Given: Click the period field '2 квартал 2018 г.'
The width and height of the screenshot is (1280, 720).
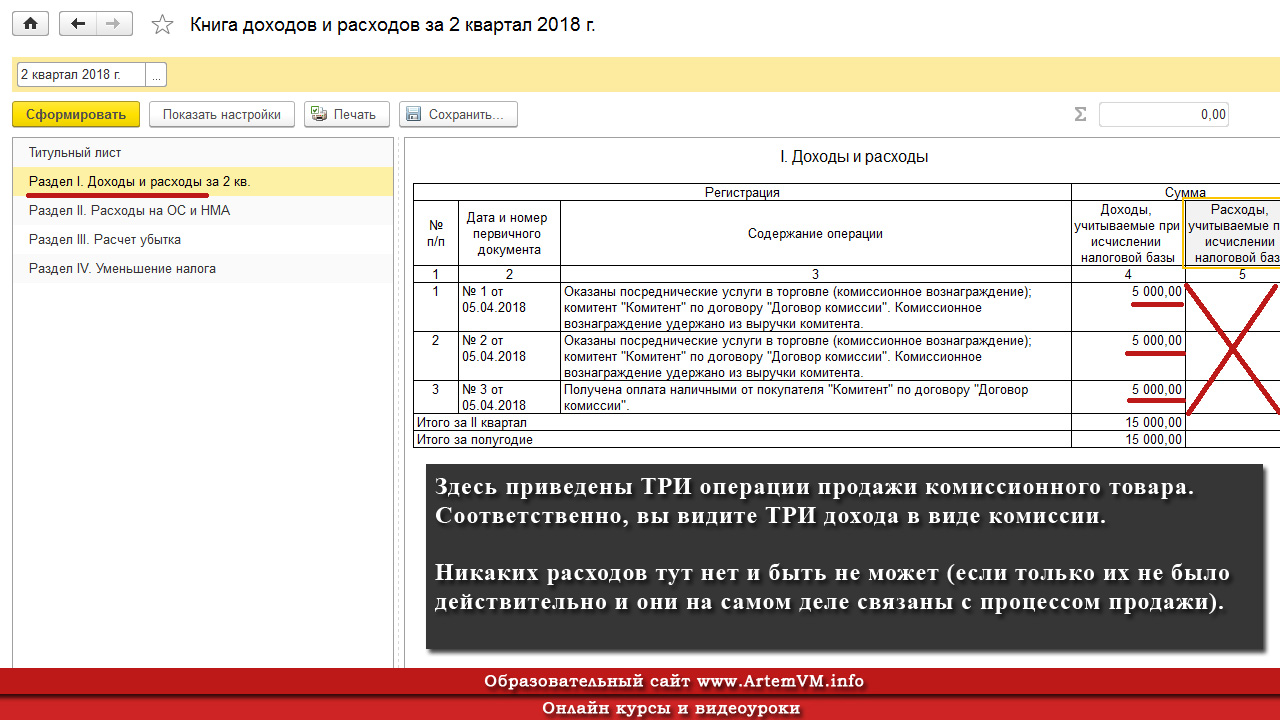Looking at the screenshot, I should (x=80, y=75).
